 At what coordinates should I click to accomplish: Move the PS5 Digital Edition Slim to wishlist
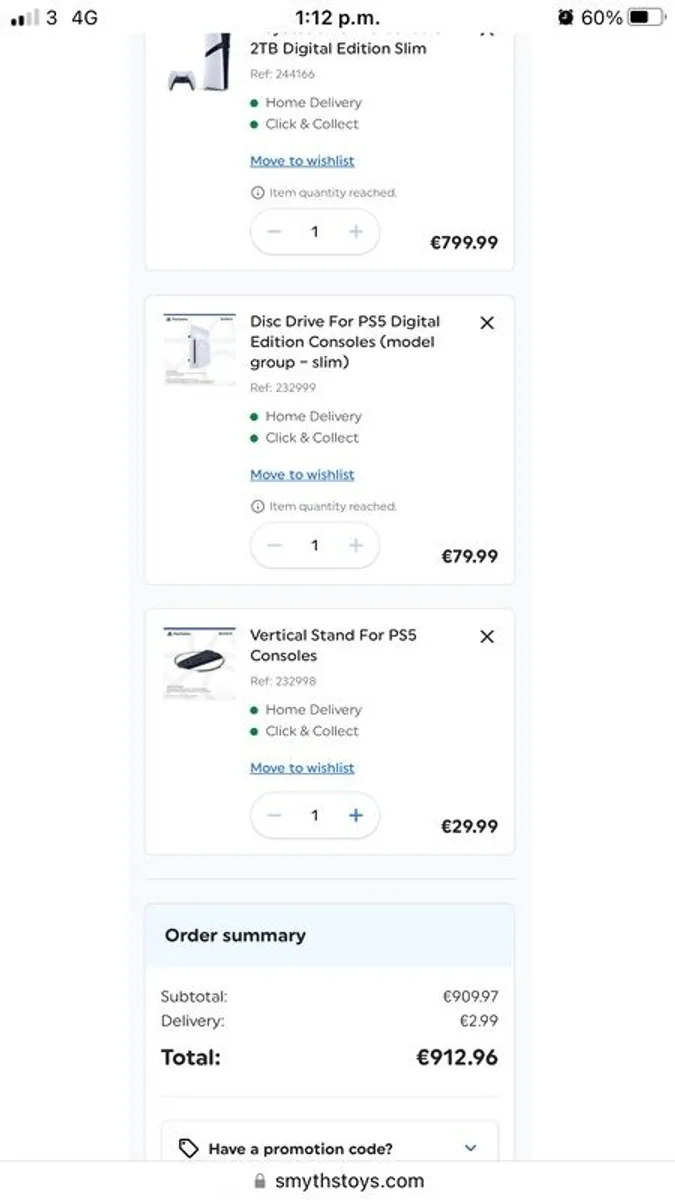(x=302, y=161)
